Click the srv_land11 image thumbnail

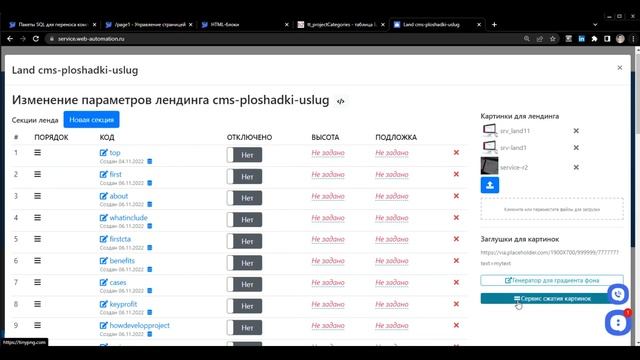[489, 131]
